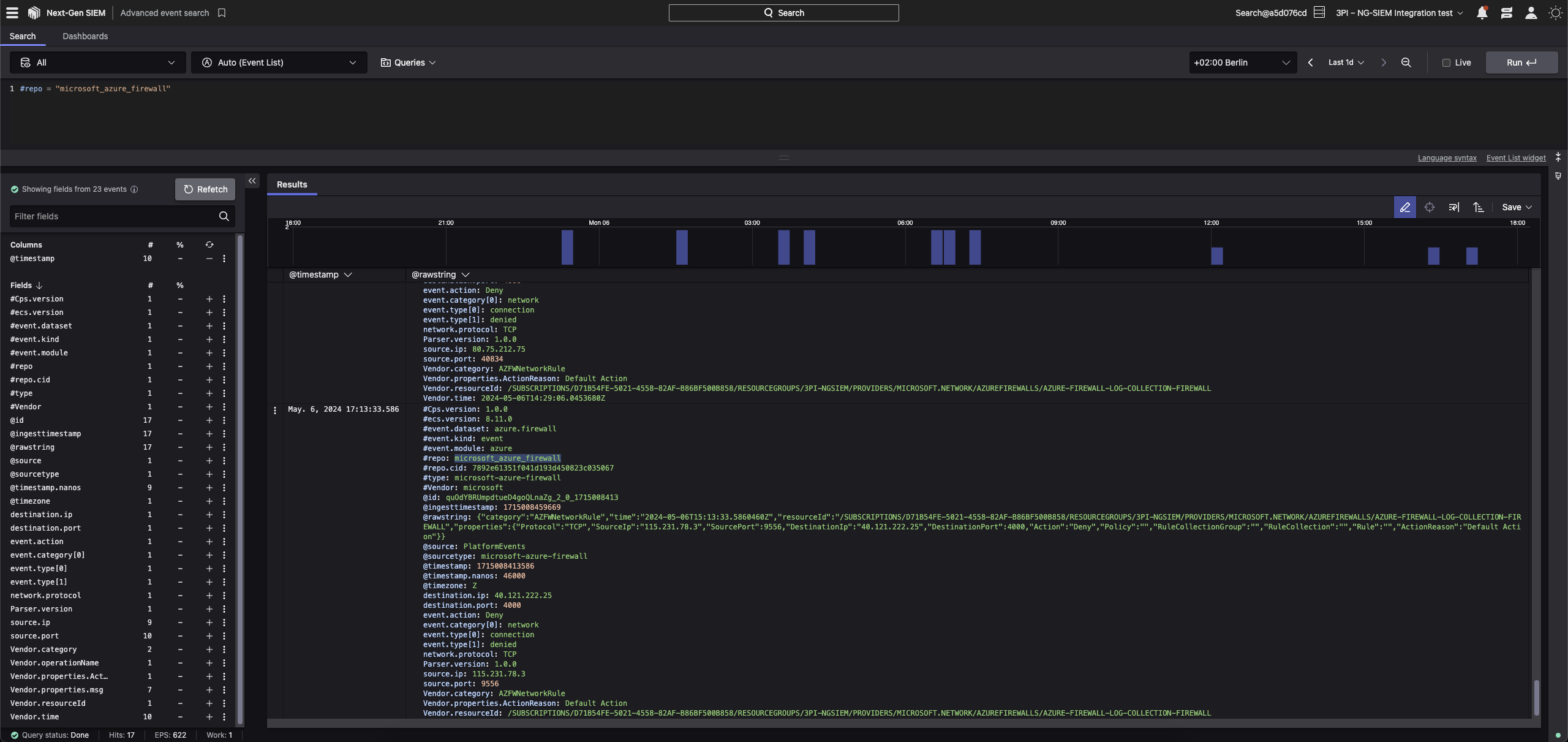Click the Refetch button
This screenshot has width=1568, height=742.
point(205,189)
